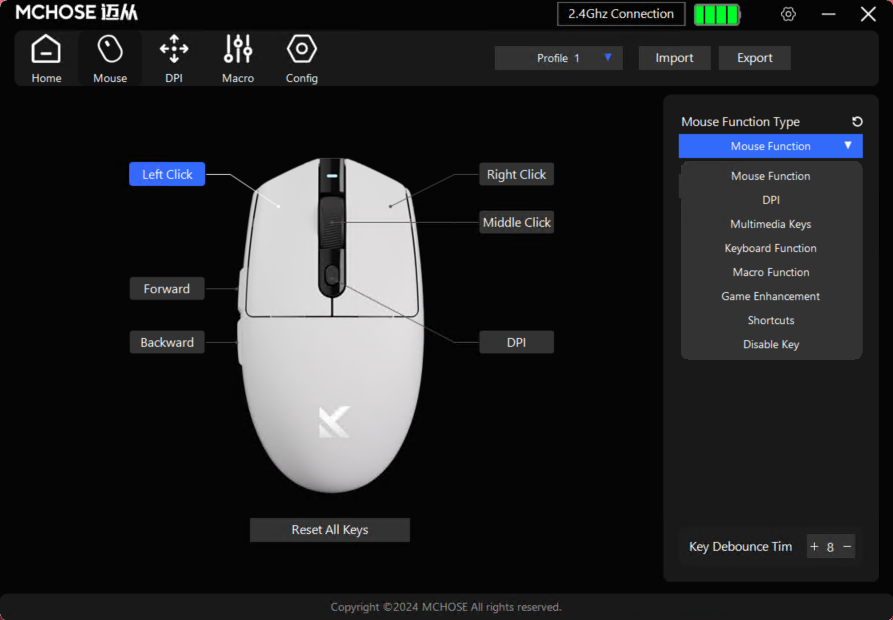Click the Mouse Function Type heading
The height and width of the screenshot is (620, 893).
point(740,121)
